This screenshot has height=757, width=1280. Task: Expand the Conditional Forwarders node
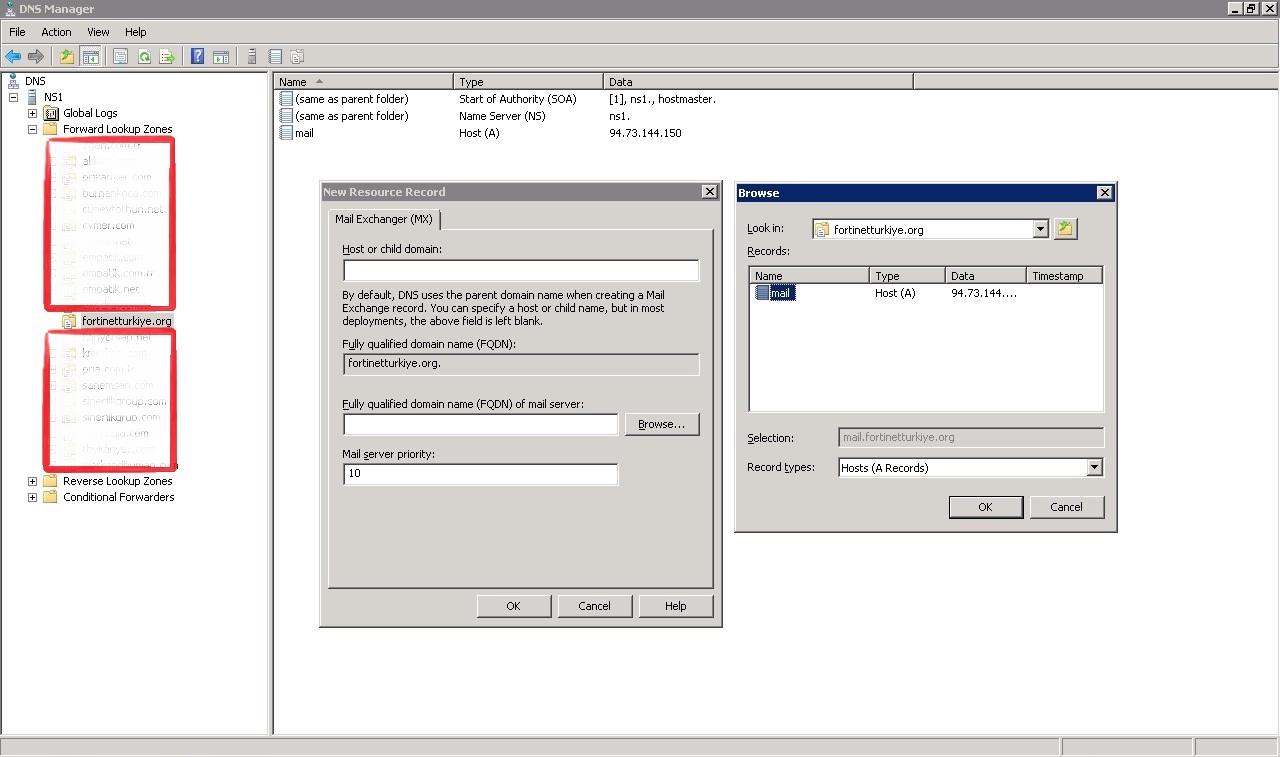(x=32, y=497)
